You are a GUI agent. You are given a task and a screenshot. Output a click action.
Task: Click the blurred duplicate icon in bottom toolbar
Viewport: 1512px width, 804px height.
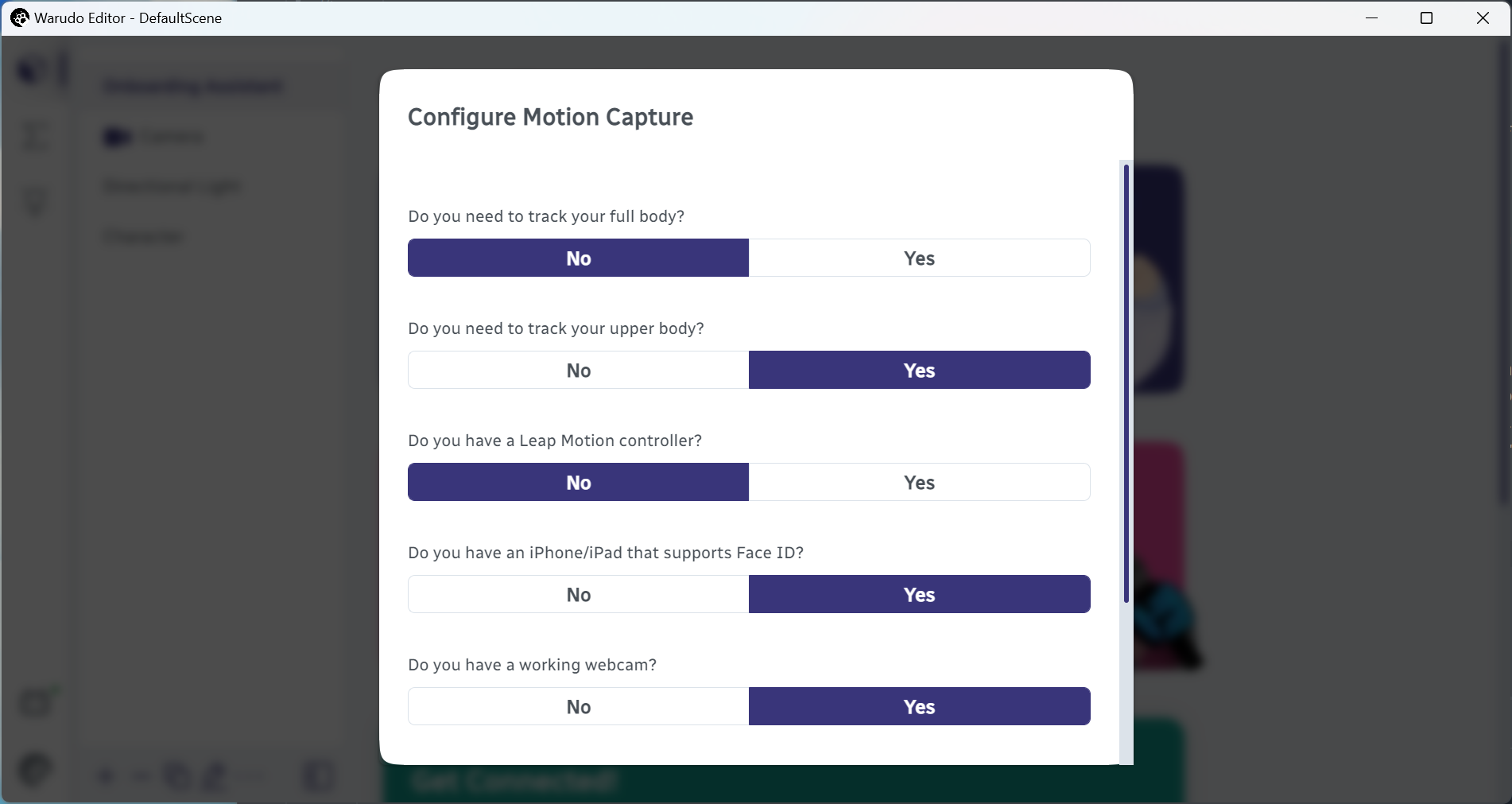coord(176,775)
